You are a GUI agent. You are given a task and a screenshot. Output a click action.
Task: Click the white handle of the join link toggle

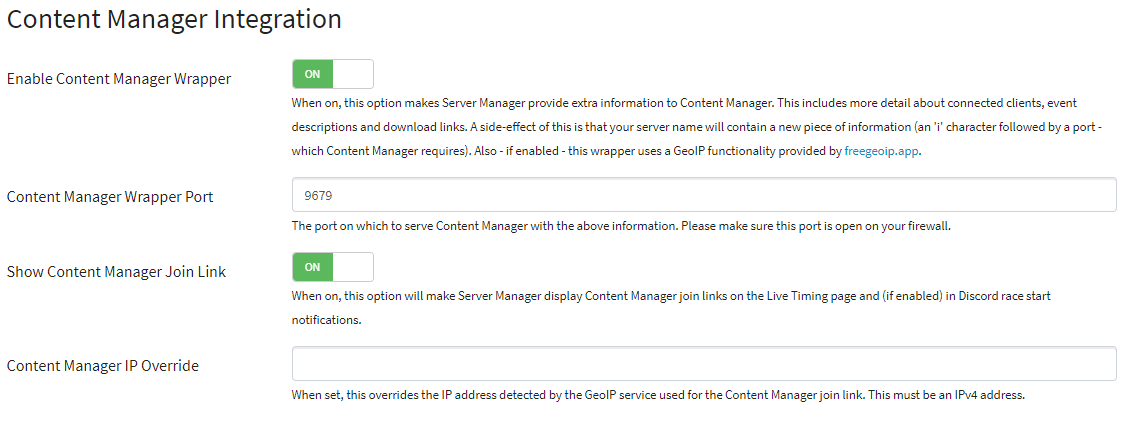pyautogui.click(x=353, y=267)
